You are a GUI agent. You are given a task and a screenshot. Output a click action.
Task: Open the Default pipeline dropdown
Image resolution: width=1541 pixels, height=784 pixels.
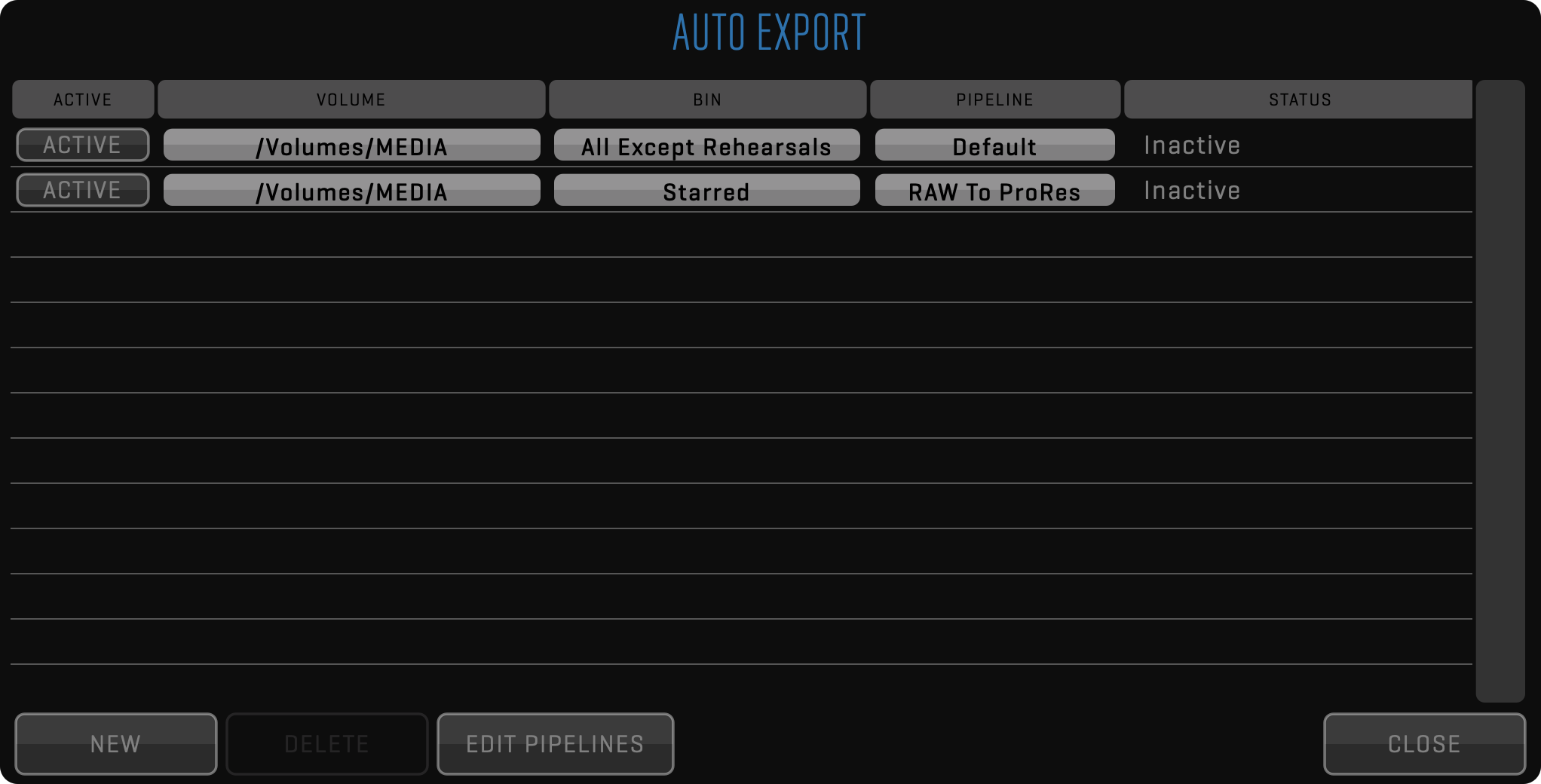click(994, 145)
